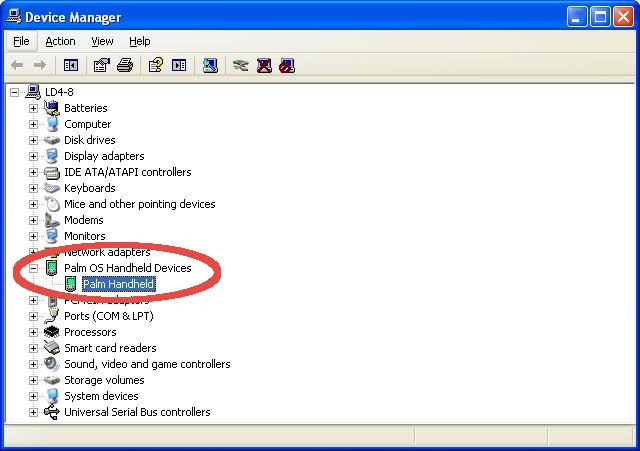The image size is (640, 451).
Task: Click the Forward arrow in the toolbar
Action: 40,65
